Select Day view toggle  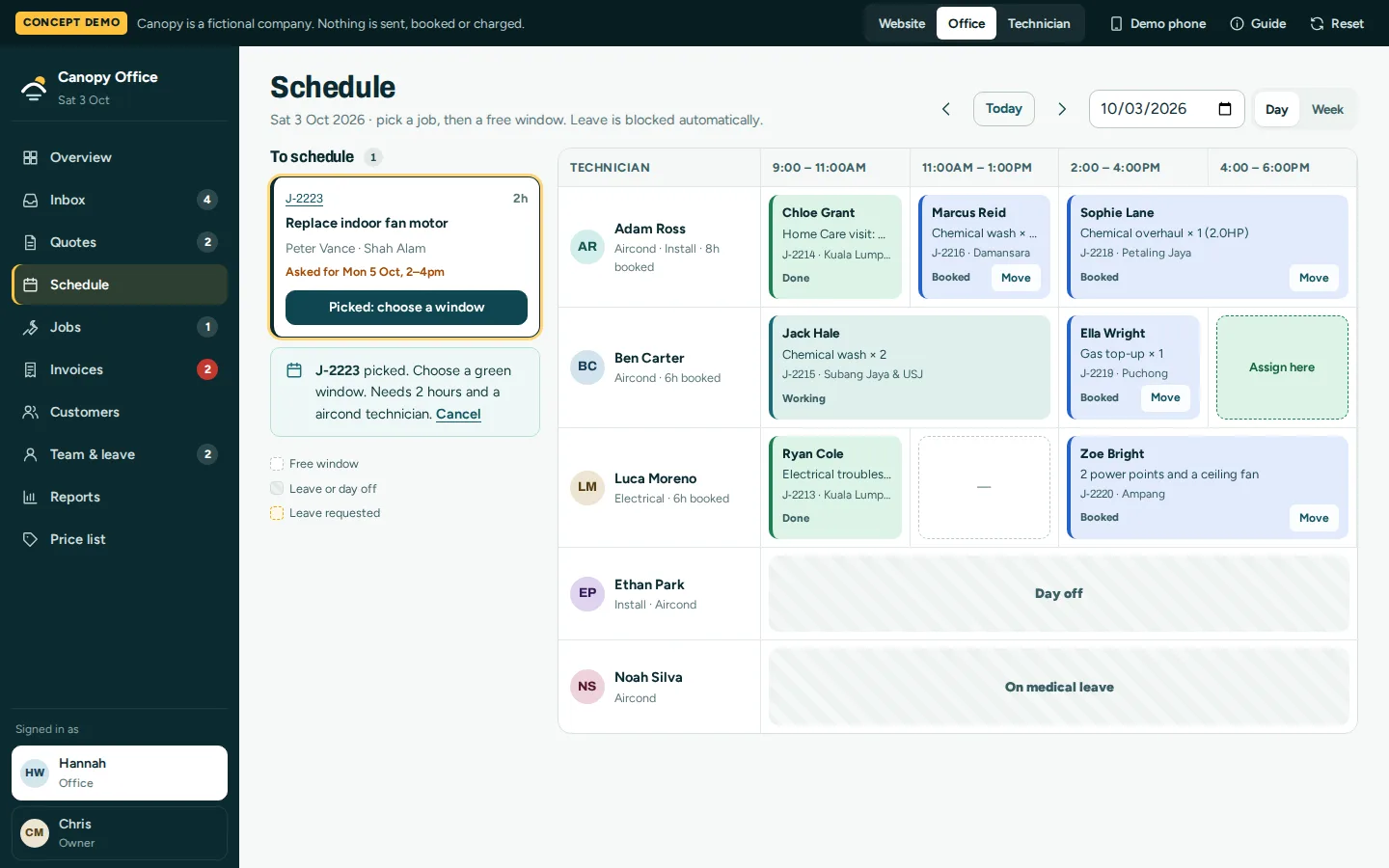coord(1277,109)
